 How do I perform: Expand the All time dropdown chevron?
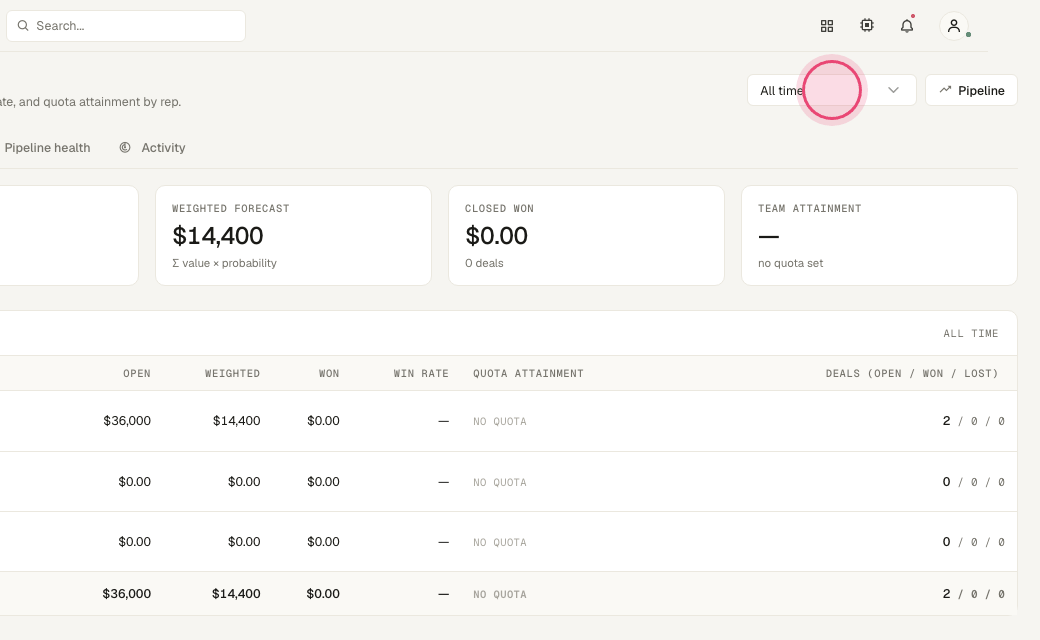point(893,90)
